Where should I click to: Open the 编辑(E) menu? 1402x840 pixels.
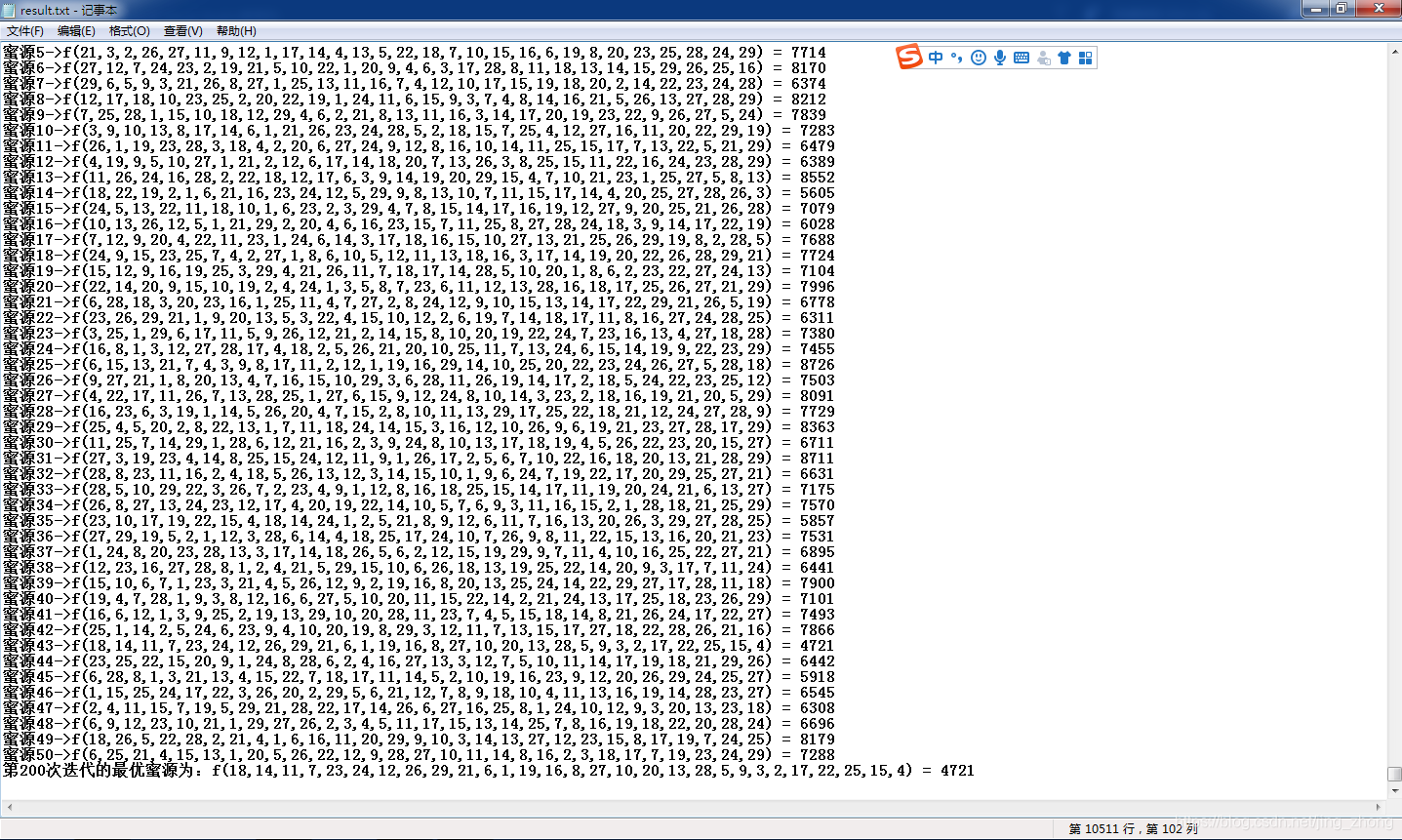[x=76, y=31]
